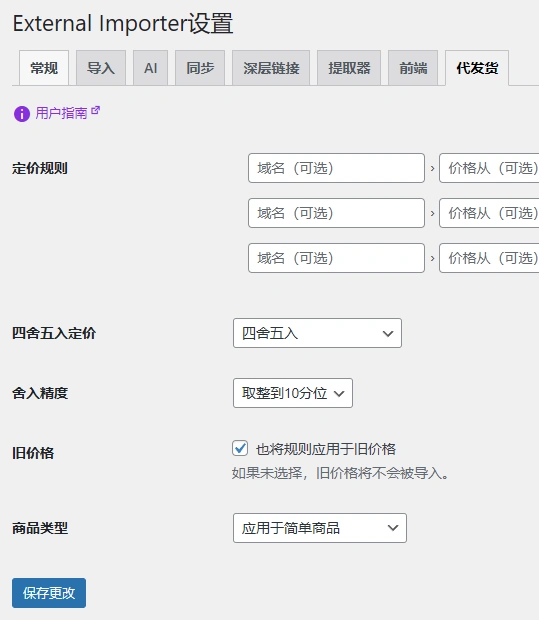Switch to the 常规 tab

tap(44, 68)
